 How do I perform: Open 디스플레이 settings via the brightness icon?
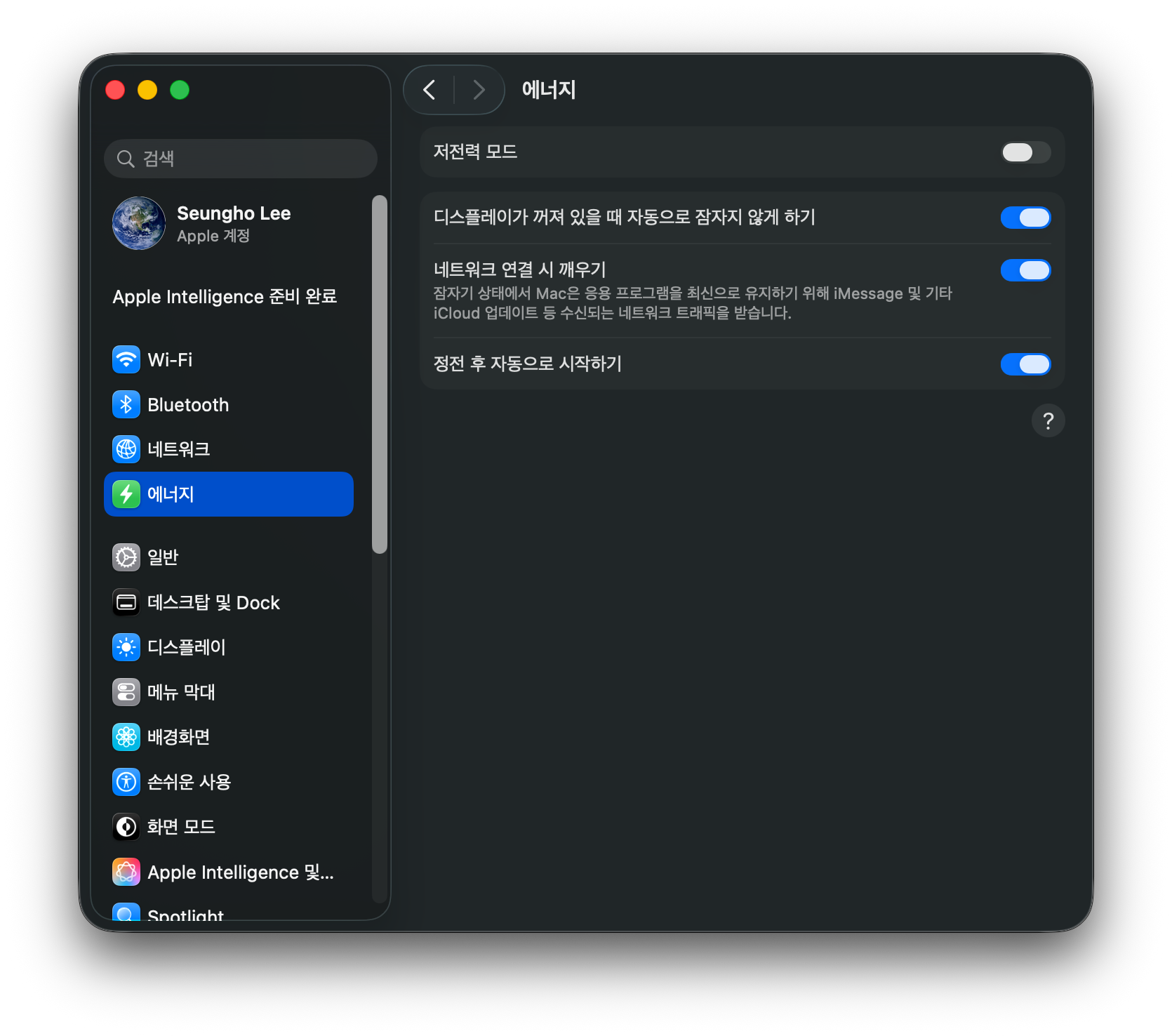[x=126, y=647]
